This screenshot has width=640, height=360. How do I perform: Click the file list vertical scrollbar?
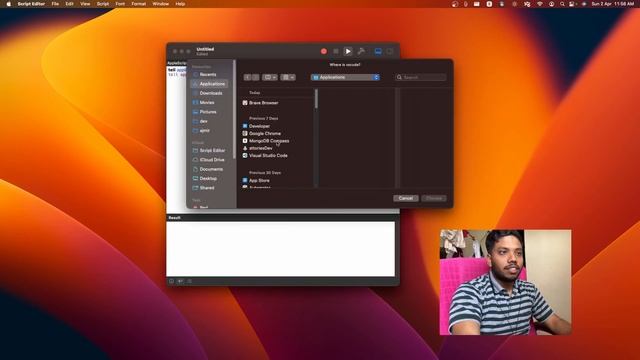pos(316,99)
